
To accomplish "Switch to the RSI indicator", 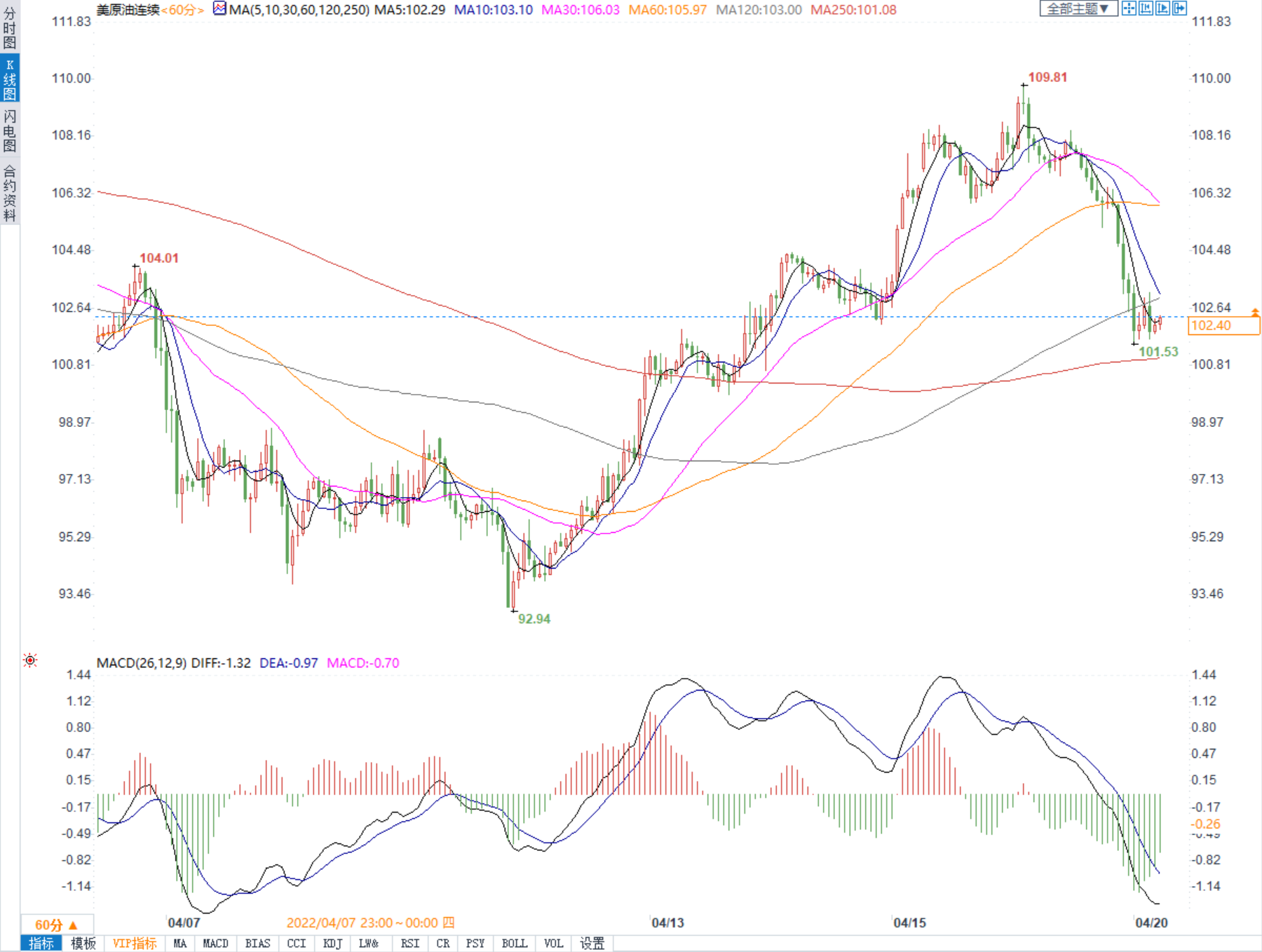I will point(409,944).
